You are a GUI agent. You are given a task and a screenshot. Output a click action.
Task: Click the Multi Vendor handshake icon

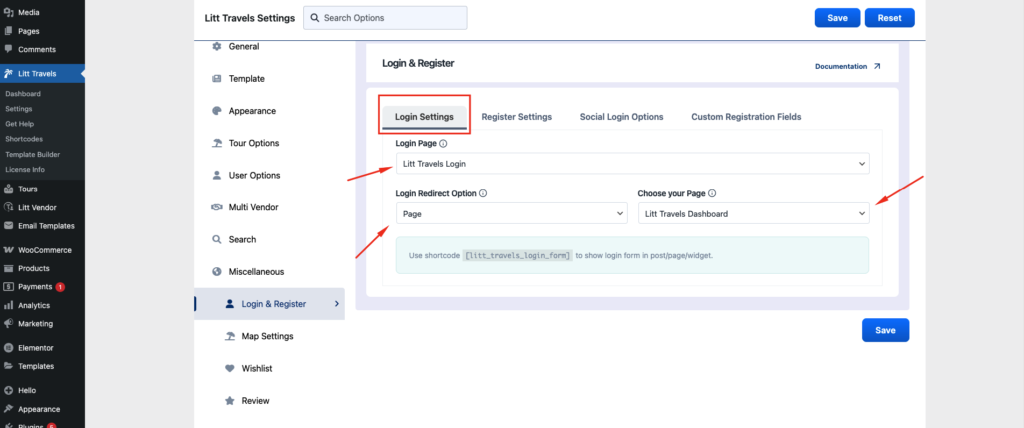pos(217,207)
